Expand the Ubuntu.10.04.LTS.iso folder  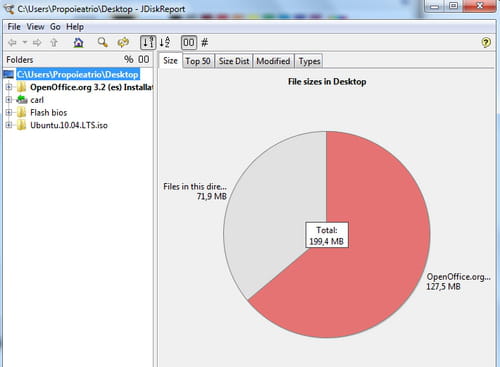click(9, 125)
